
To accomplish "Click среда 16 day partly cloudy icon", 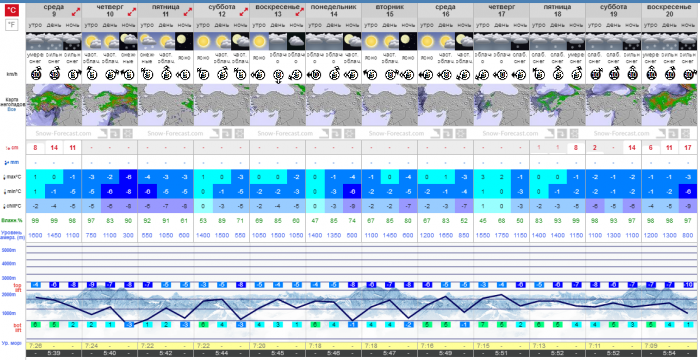I will click(x=446, y=41).
